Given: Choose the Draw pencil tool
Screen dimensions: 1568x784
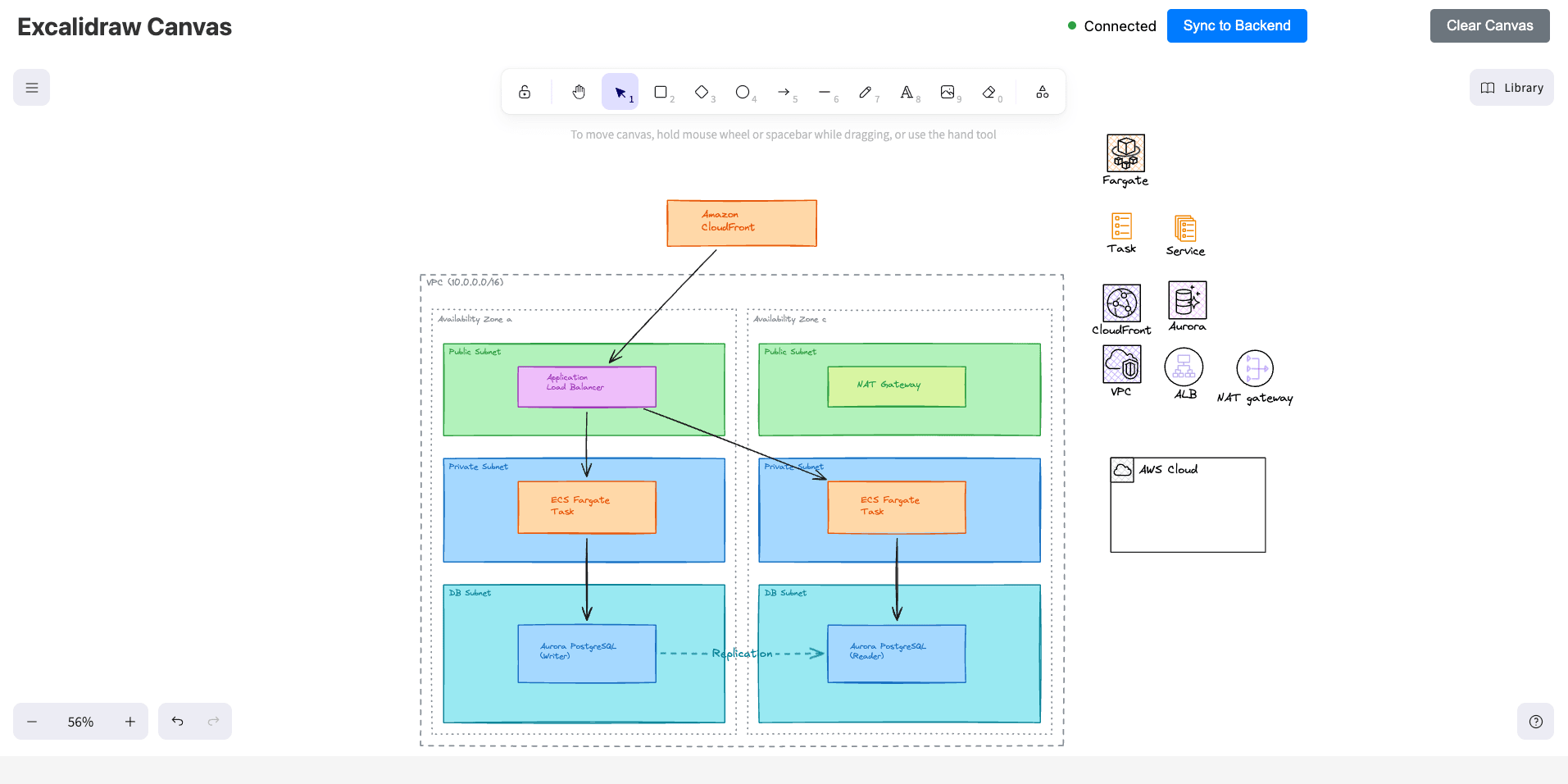Looking at the screenshot, I should (x=866, y=92).
